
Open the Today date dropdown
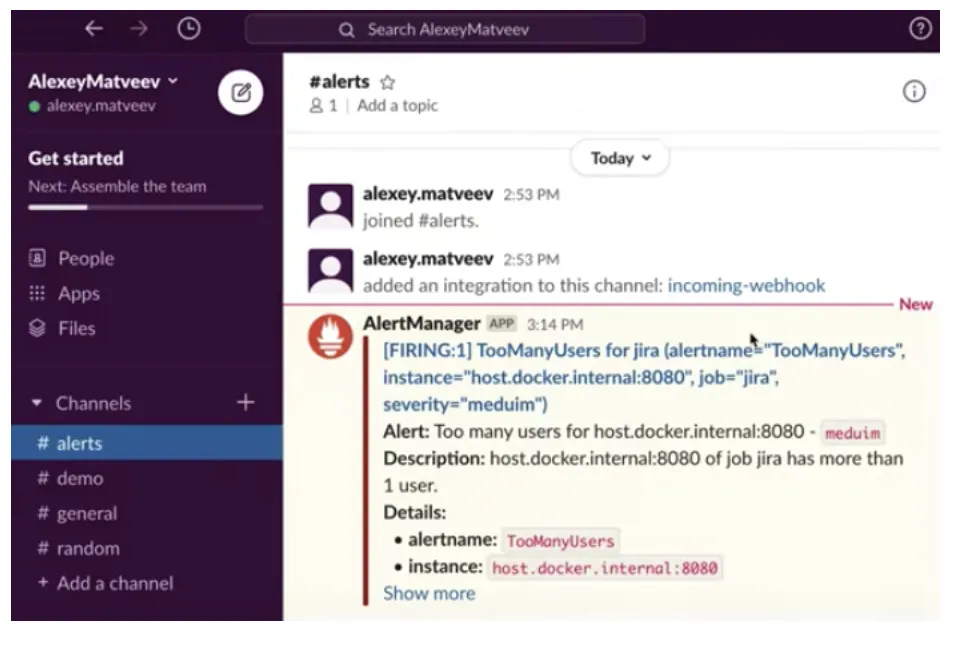click(x=620, y=158)
